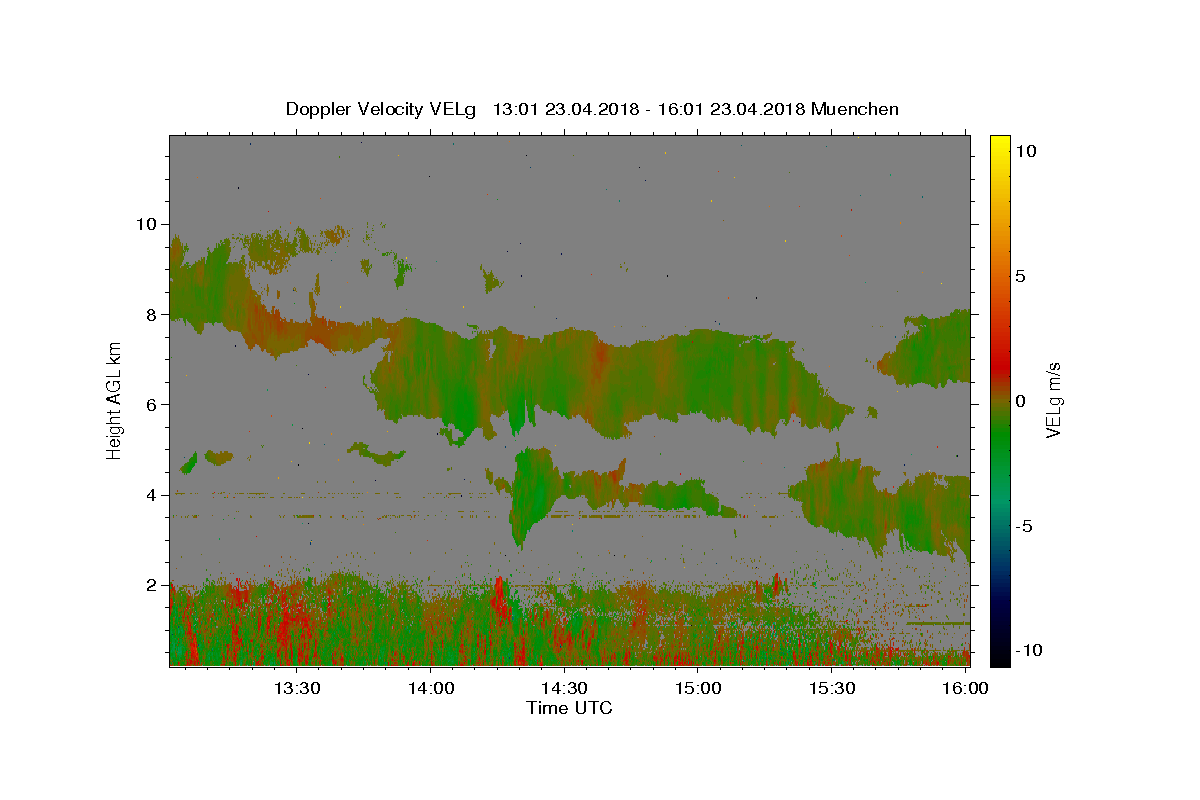The width and height of the screenshot is (1200, 800).
Task: Click the height tick label 6
Action: 152,405
